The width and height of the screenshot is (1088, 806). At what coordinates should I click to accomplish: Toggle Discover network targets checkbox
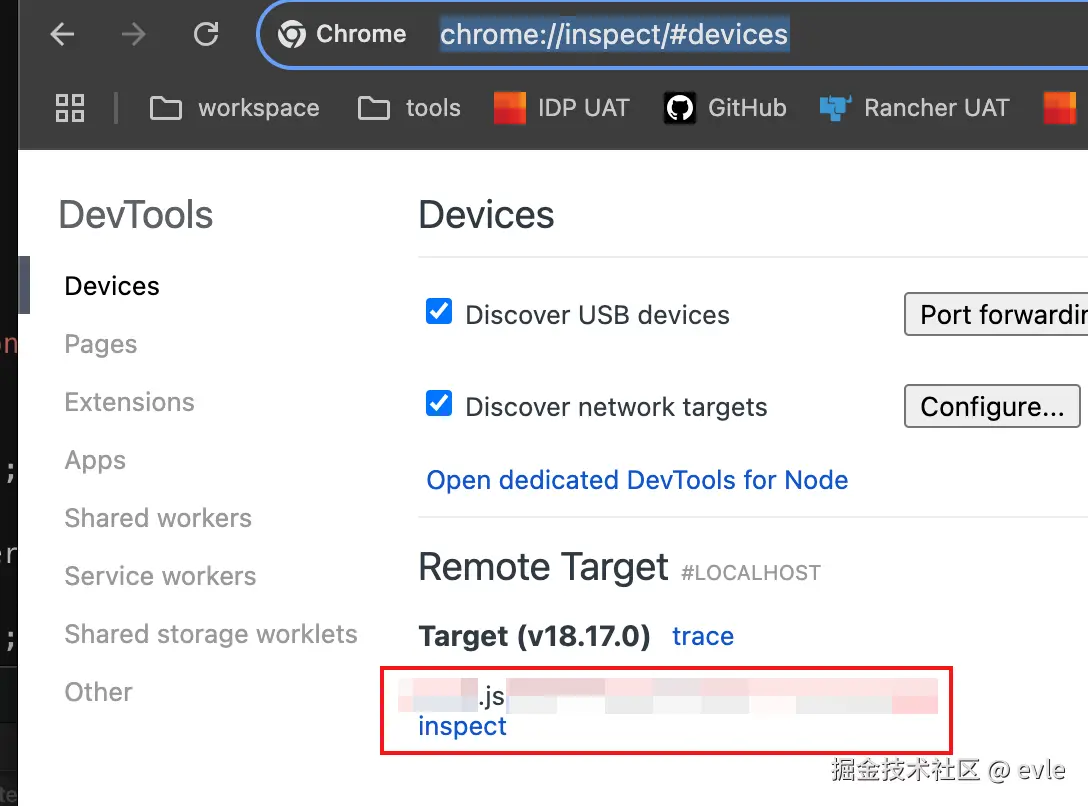[439, 404]
